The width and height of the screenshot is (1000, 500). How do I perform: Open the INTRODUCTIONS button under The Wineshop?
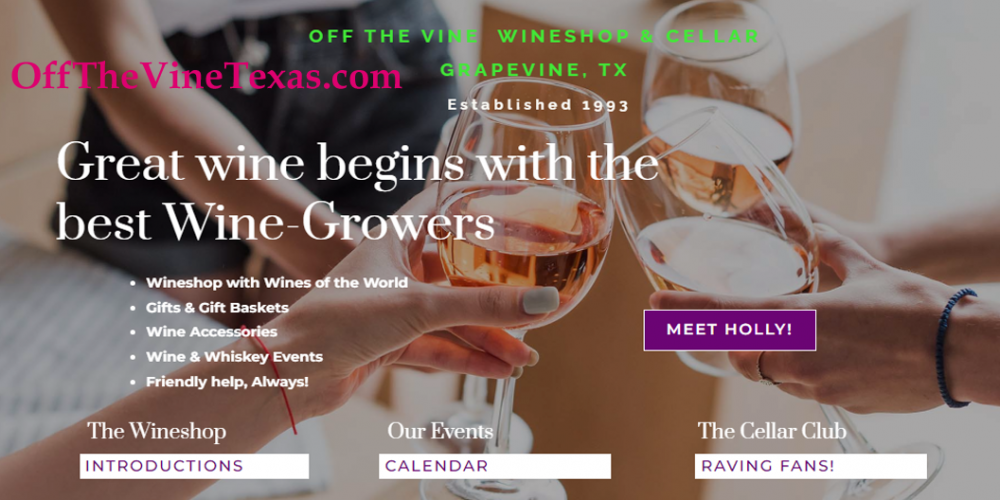[x=194, y=466]
